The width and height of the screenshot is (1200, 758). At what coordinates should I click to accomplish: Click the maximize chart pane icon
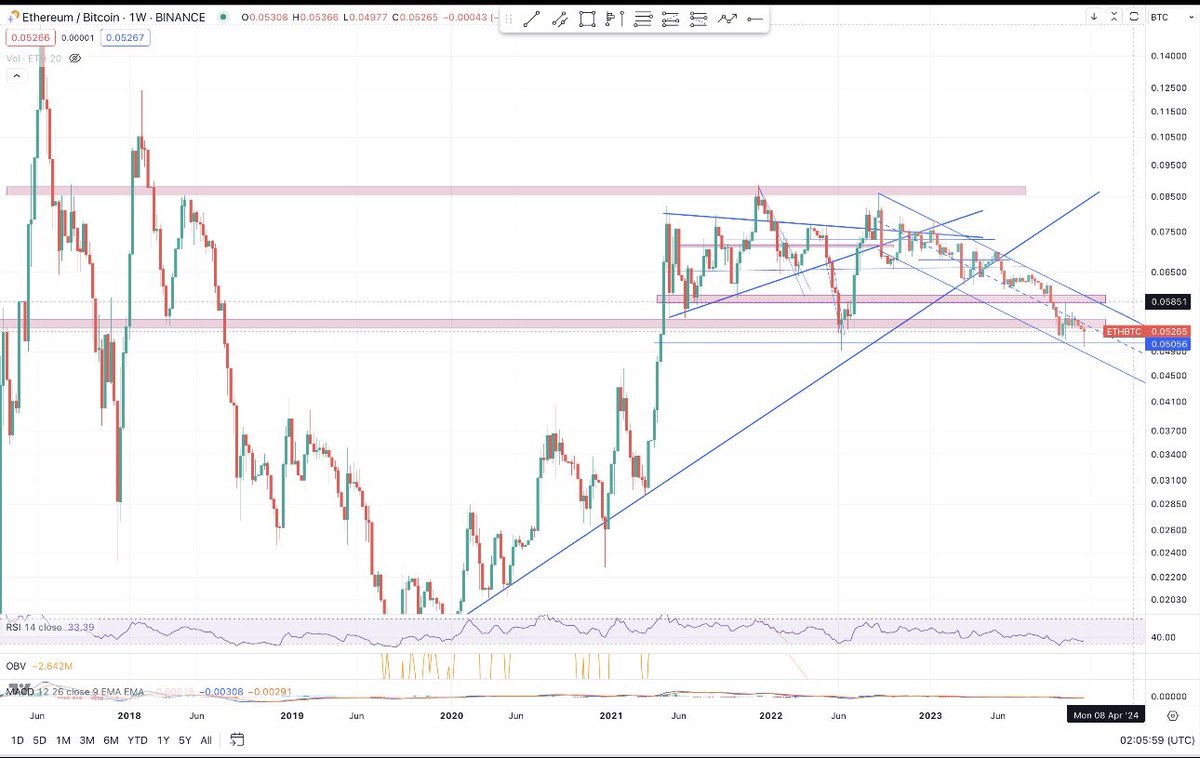1134,17
